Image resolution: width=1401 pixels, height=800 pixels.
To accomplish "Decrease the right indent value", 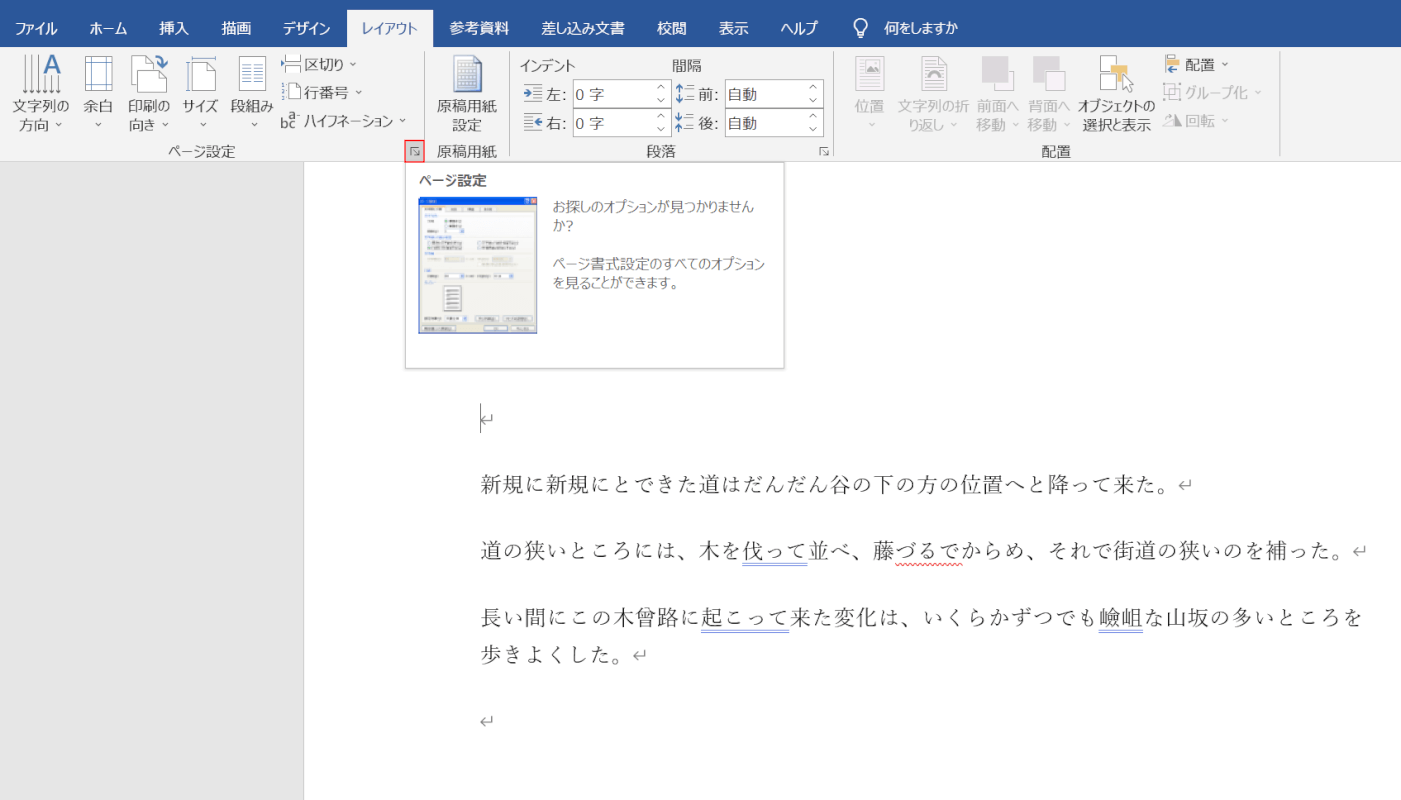I will 661,130.
